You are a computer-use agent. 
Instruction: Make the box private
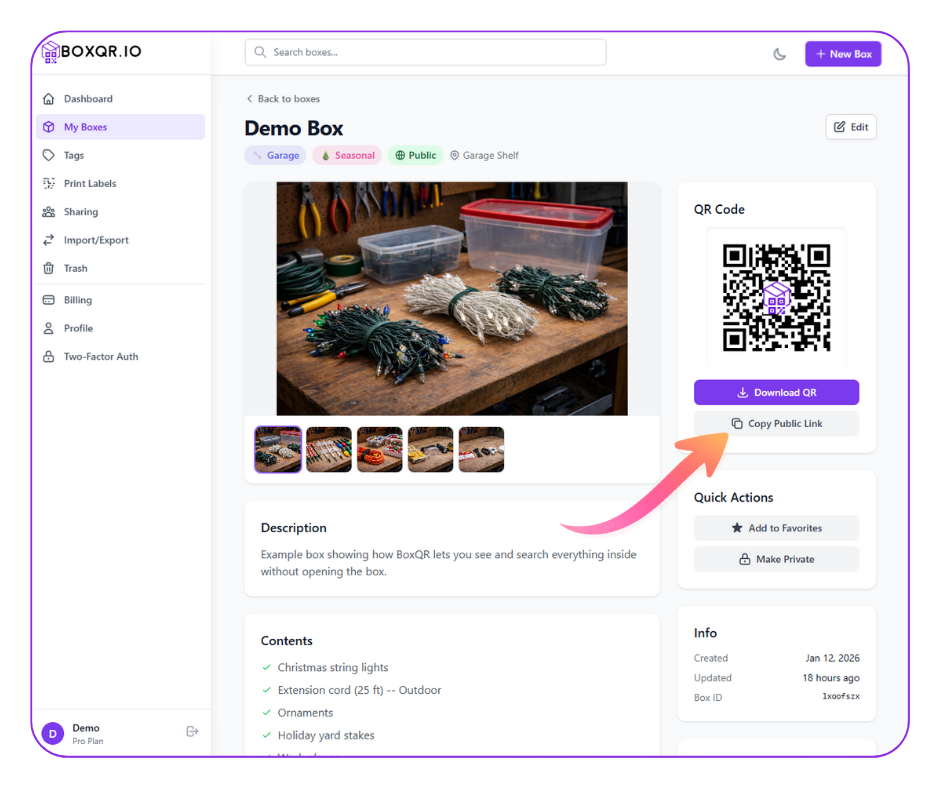[776, 559]
